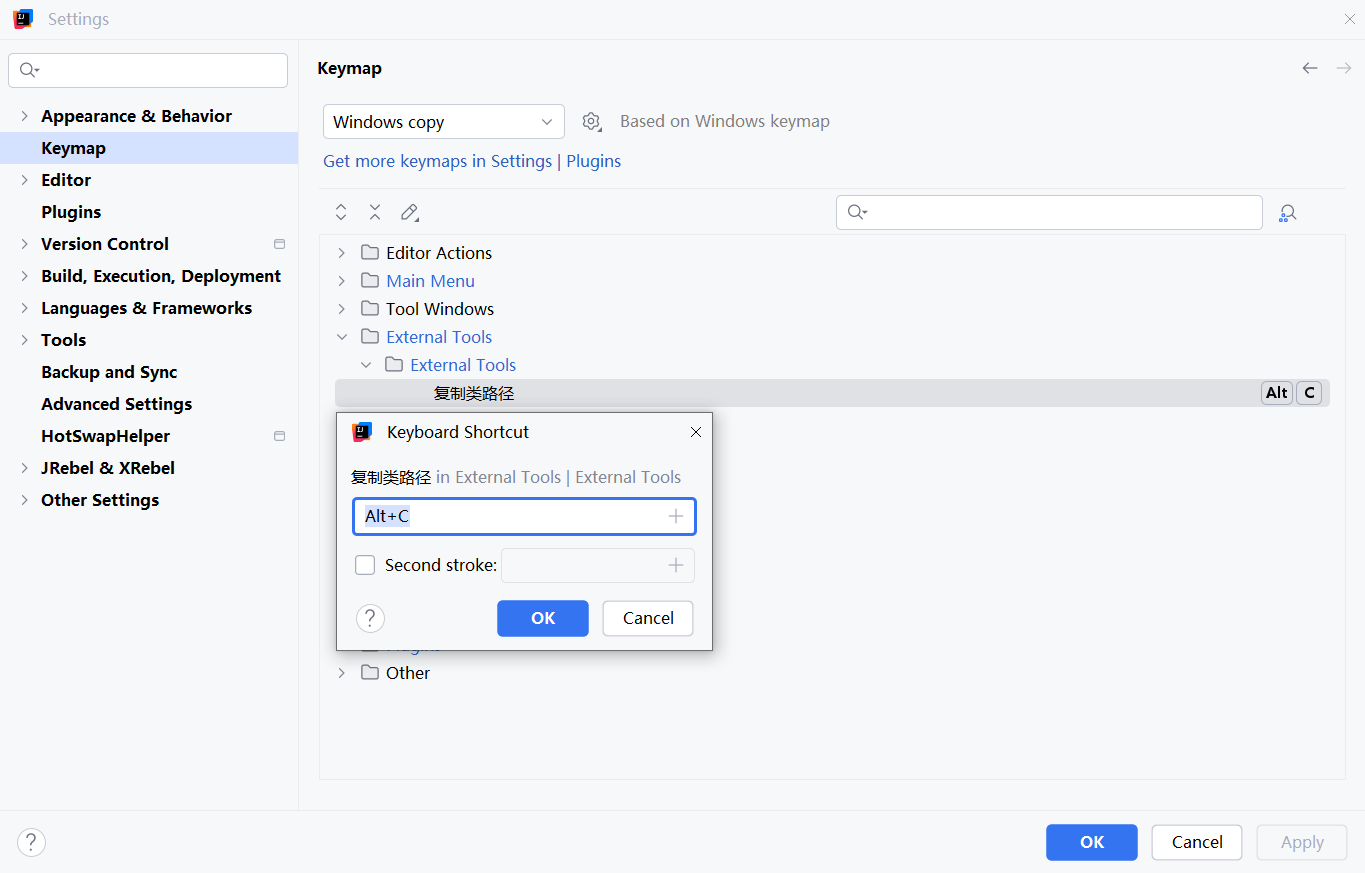Select Plugins in the settings sidebar
The height and width of the screenshot is (873, 1365).
coord(71,212)
